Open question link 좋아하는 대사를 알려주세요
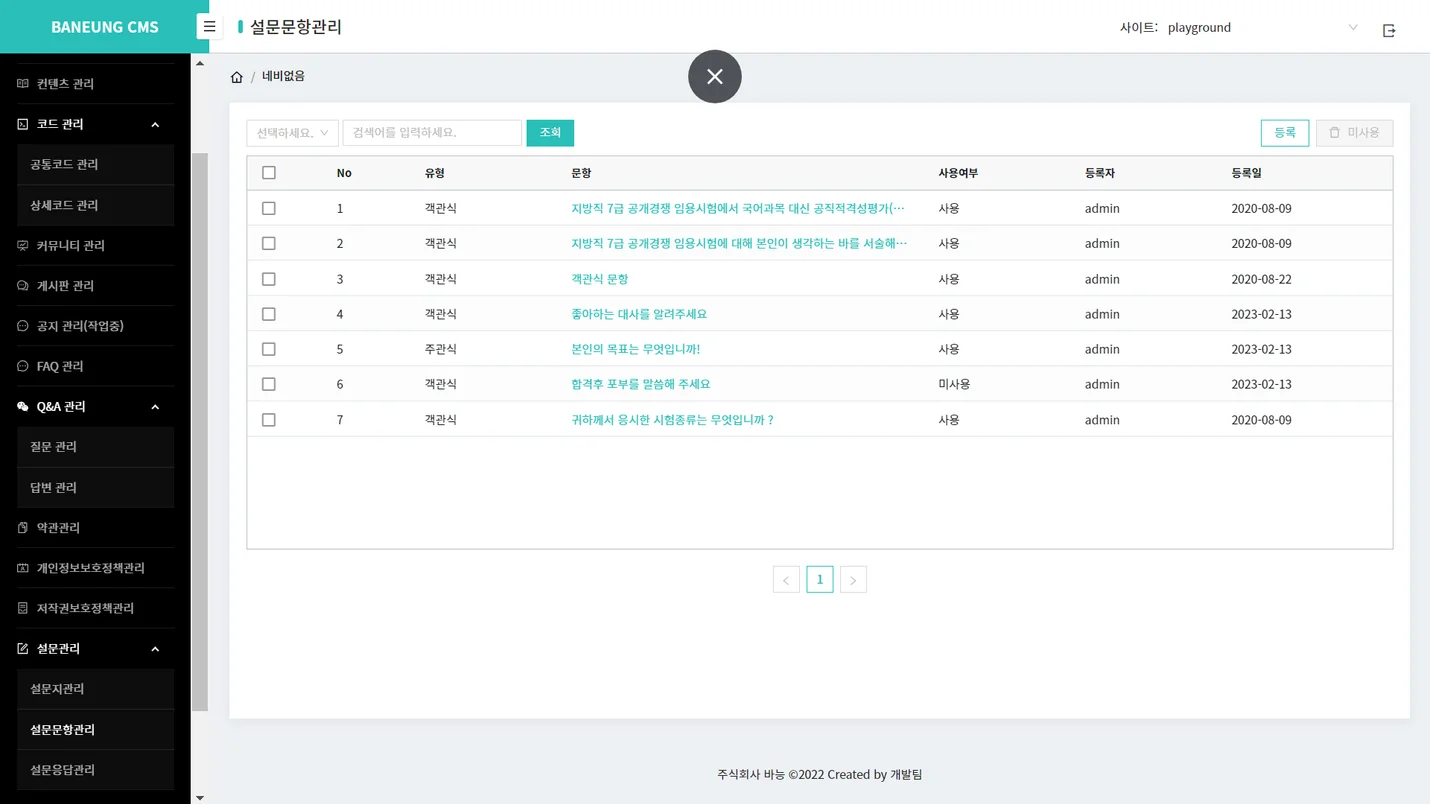Screen dimensions: 1430x804 [x=639, y=314]
